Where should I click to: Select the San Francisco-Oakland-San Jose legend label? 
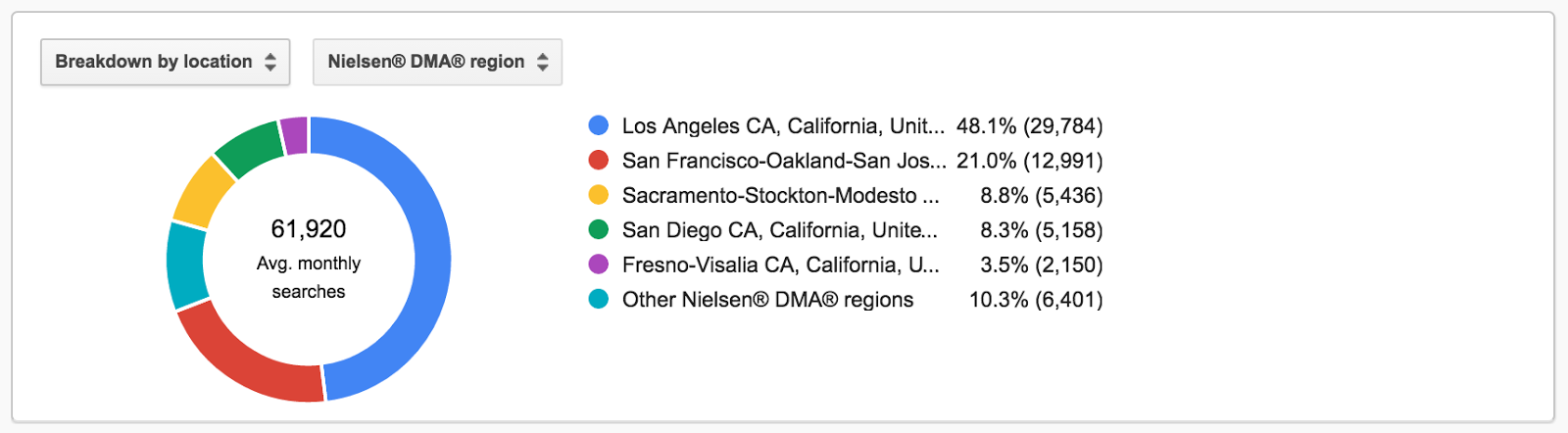pyautogui.click(x=784, y=161)
